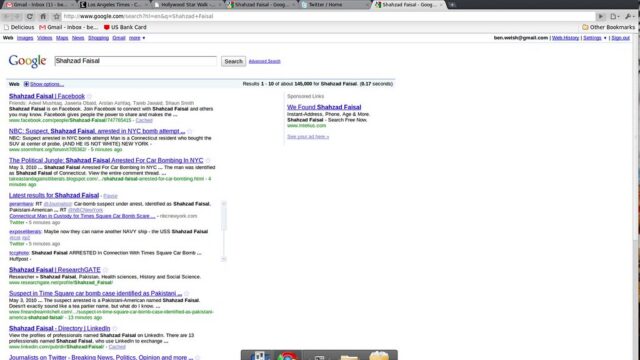Star the Time Square car bomb result
Screen dimensions: 640x360
tap(187, 293)
